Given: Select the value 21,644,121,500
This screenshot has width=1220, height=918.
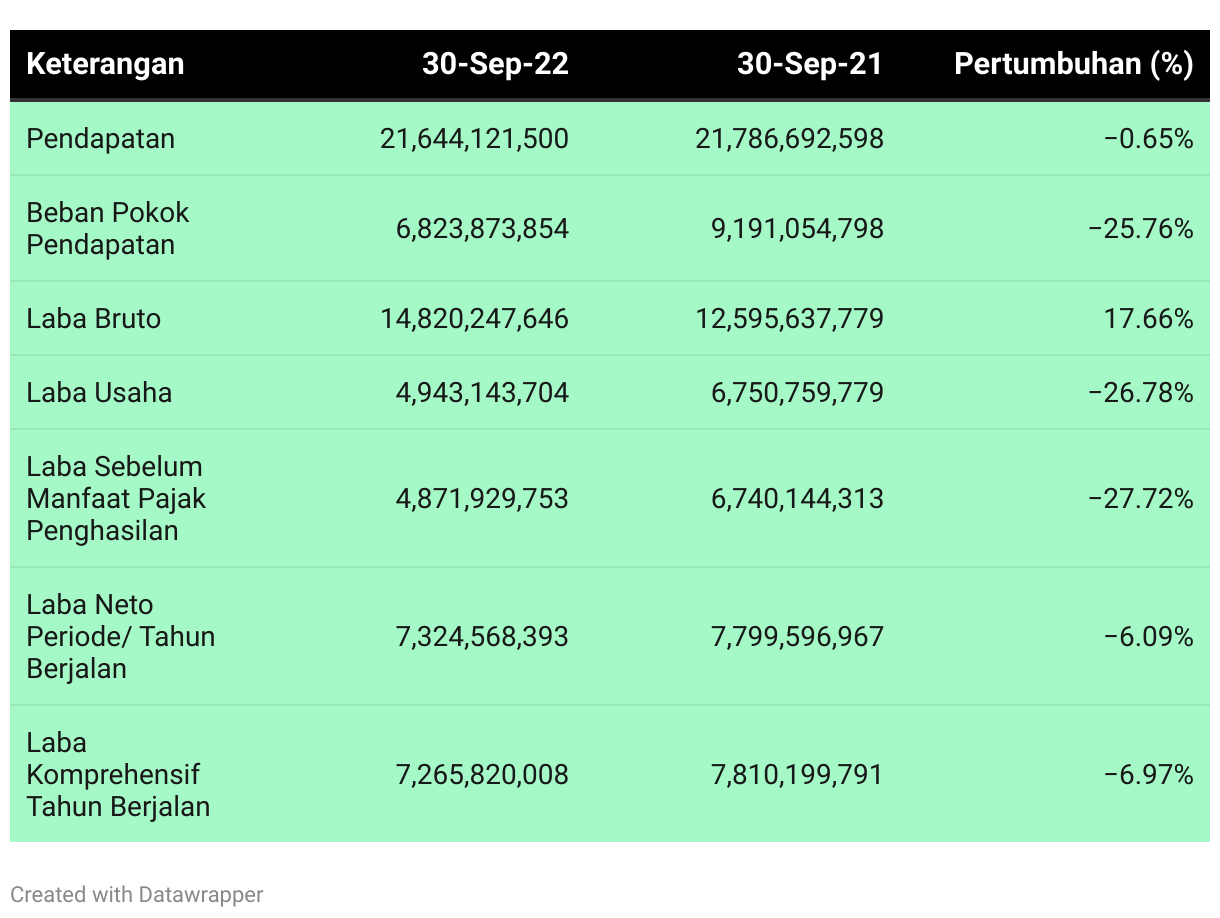Looking at the screenshot, I should pyautogui.click(x=474, y=138).
